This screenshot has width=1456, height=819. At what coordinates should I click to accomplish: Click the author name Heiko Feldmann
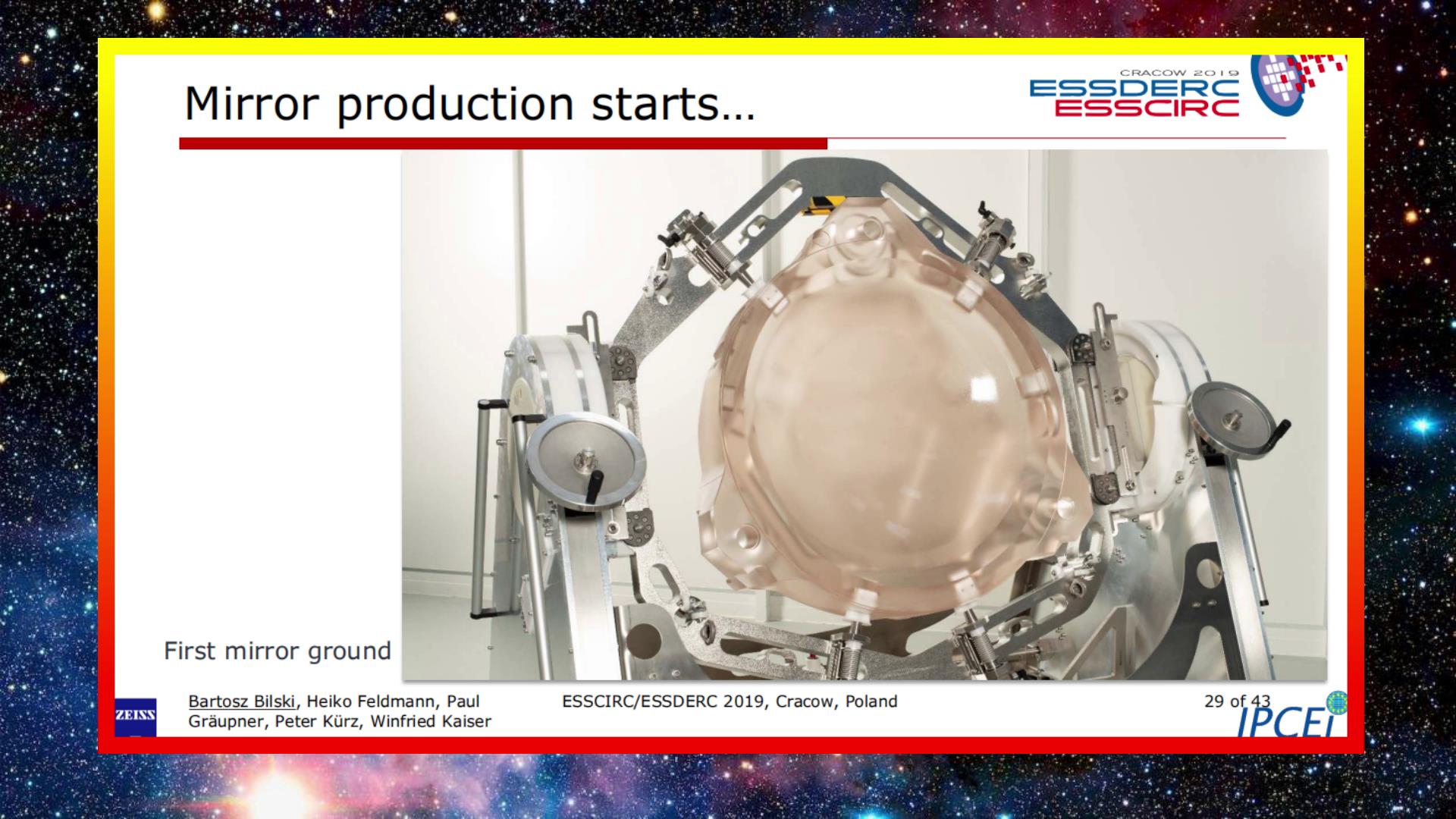click(372, 701)
